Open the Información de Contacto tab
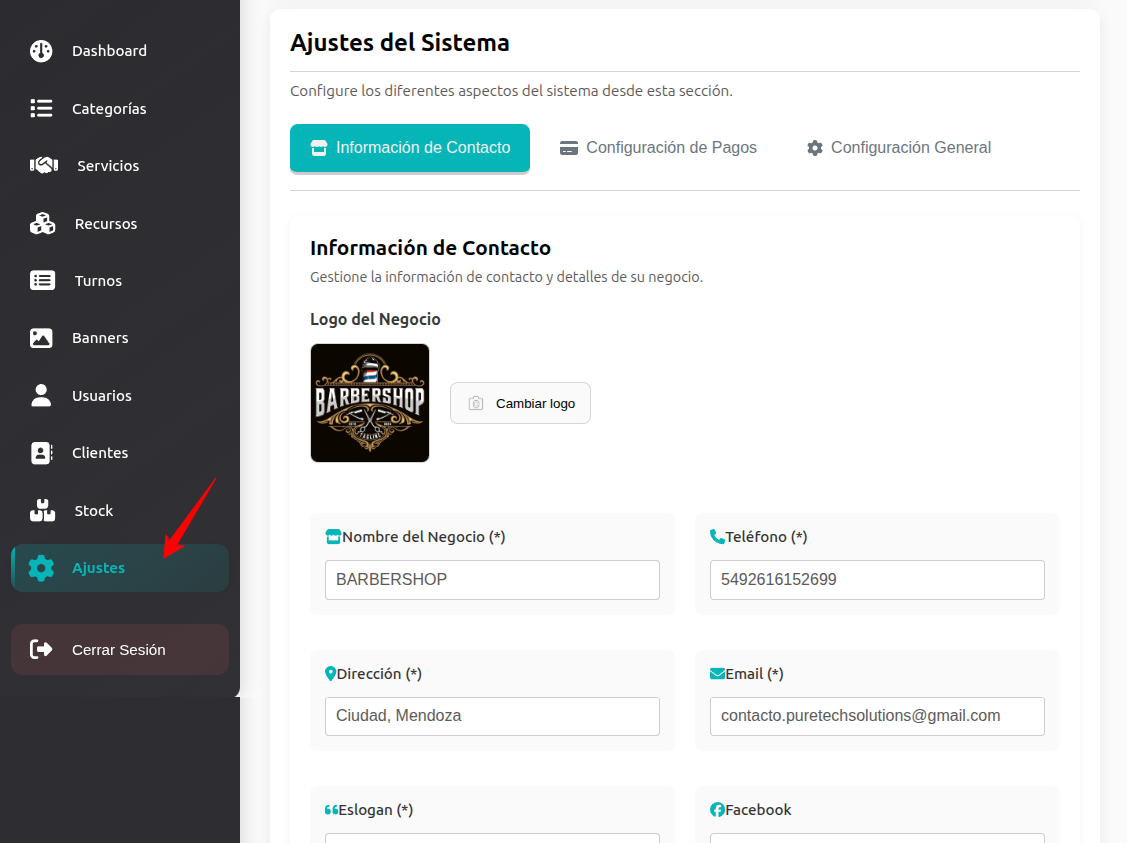Image resolution: width=1127 pixels, height=843 pixels. coord(410,148)
